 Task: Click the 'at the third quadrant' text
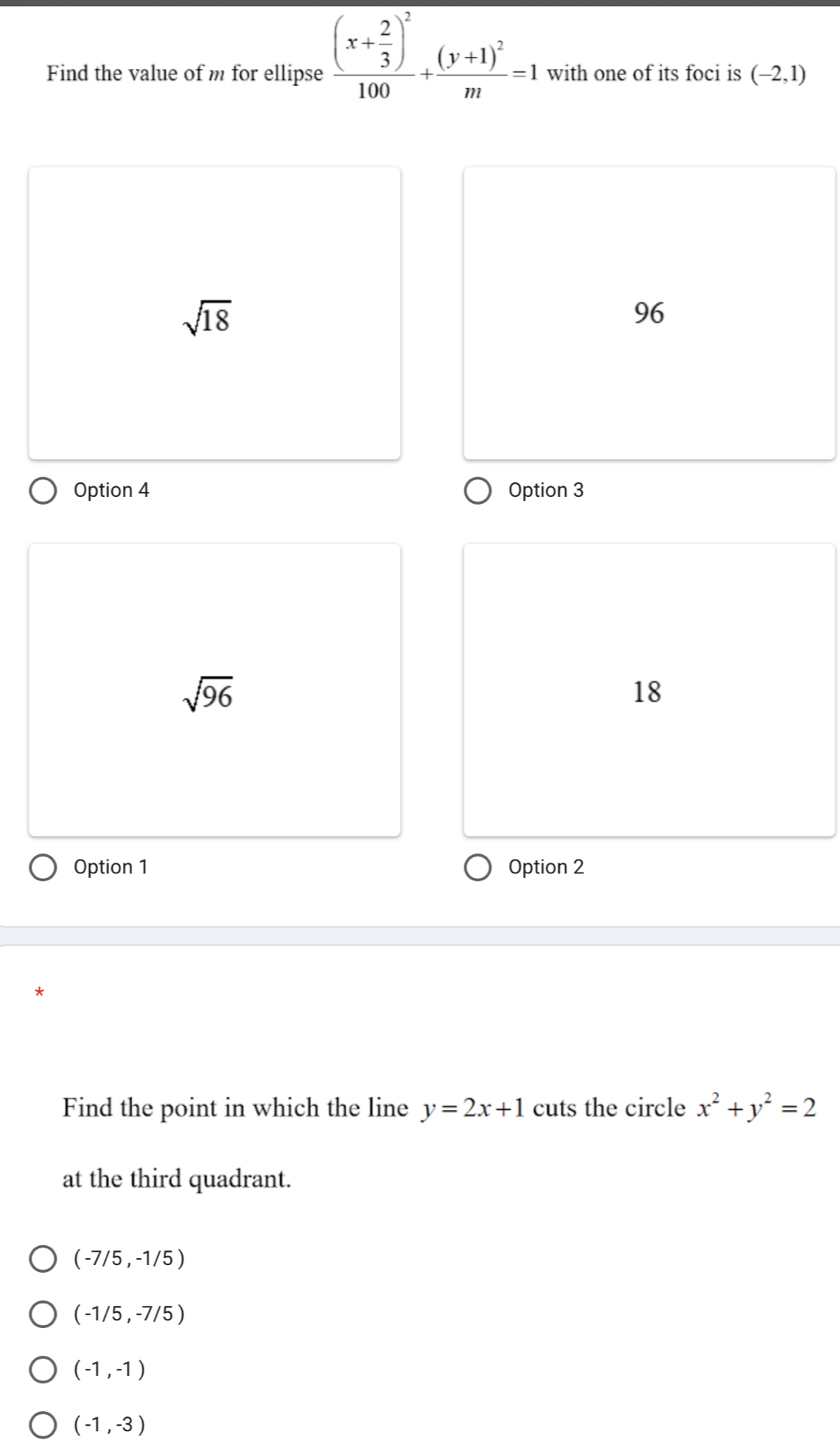coord(177,1178)
